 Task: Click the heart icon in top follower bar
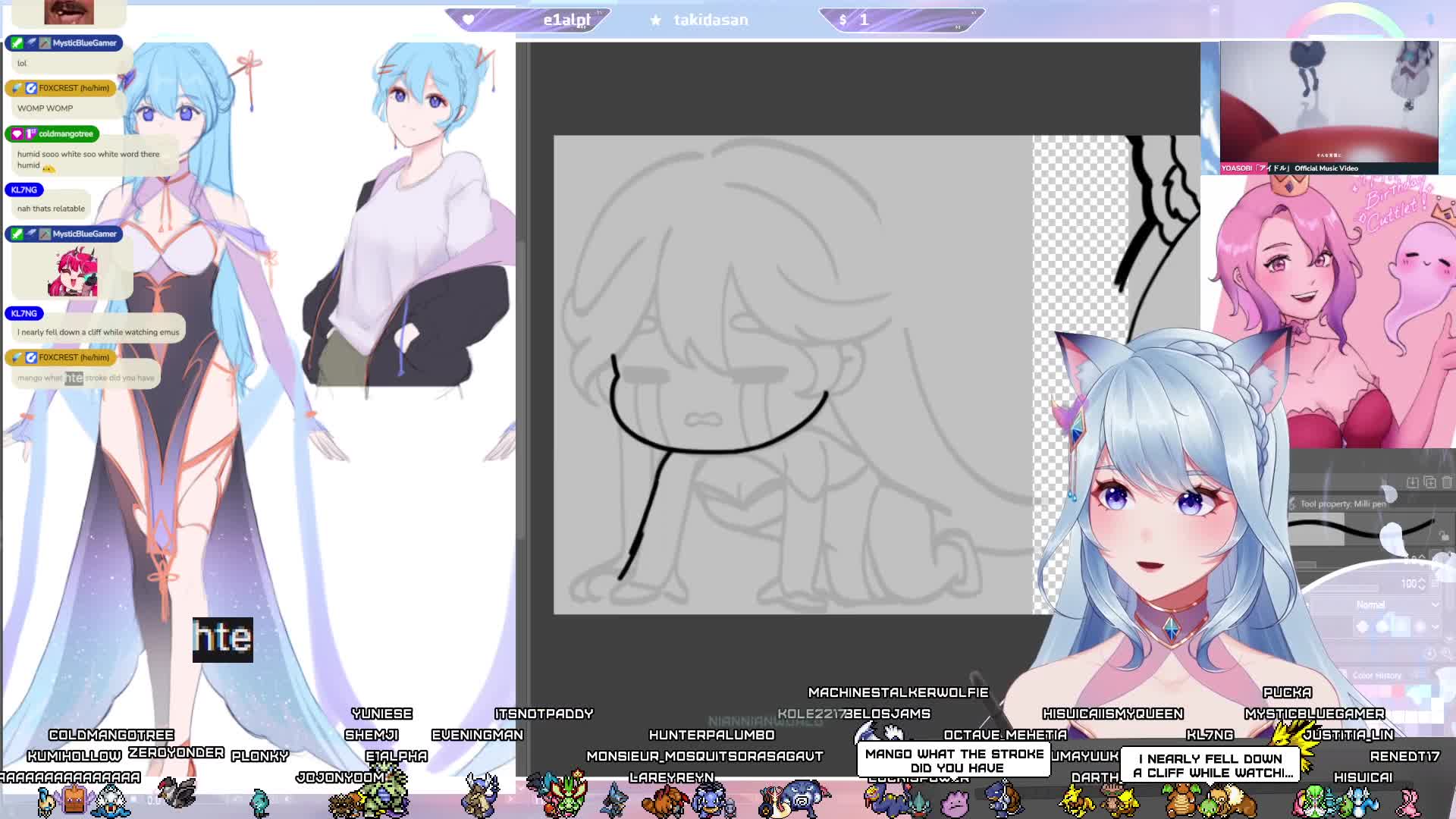pos(468,20)
